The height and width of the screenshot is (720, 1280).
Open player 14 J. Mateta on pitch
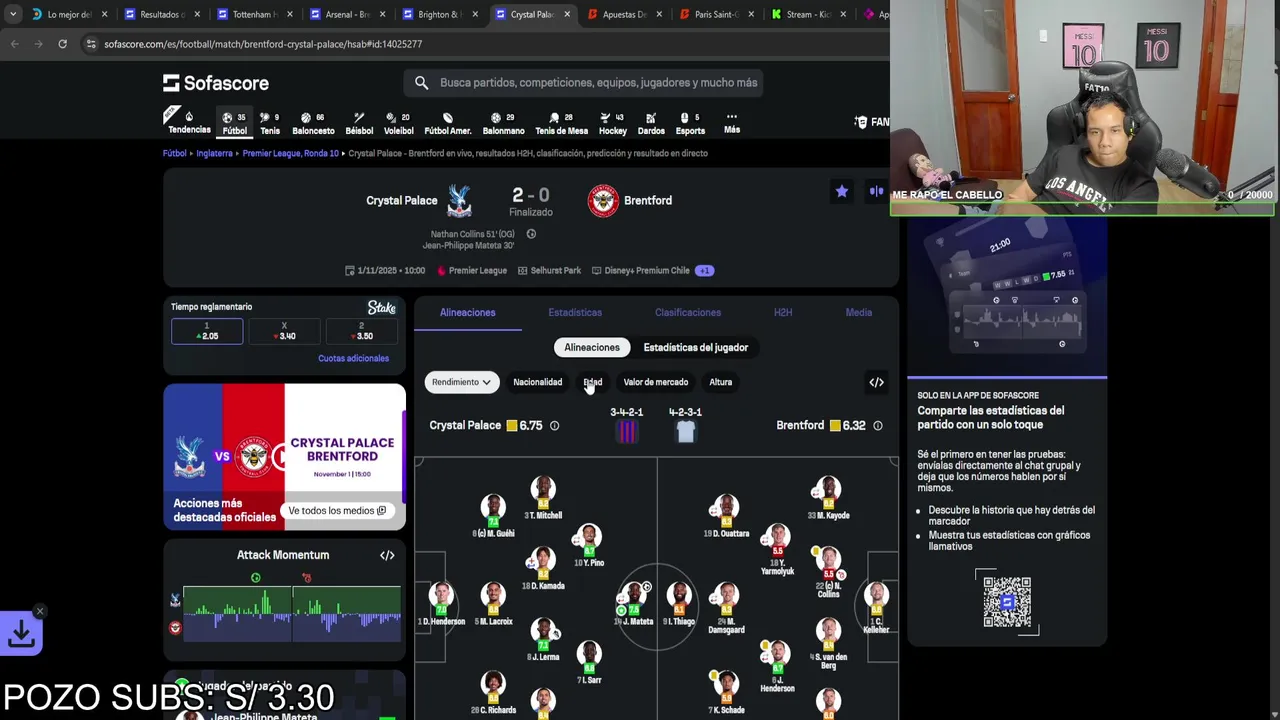[x=633, y=604]
